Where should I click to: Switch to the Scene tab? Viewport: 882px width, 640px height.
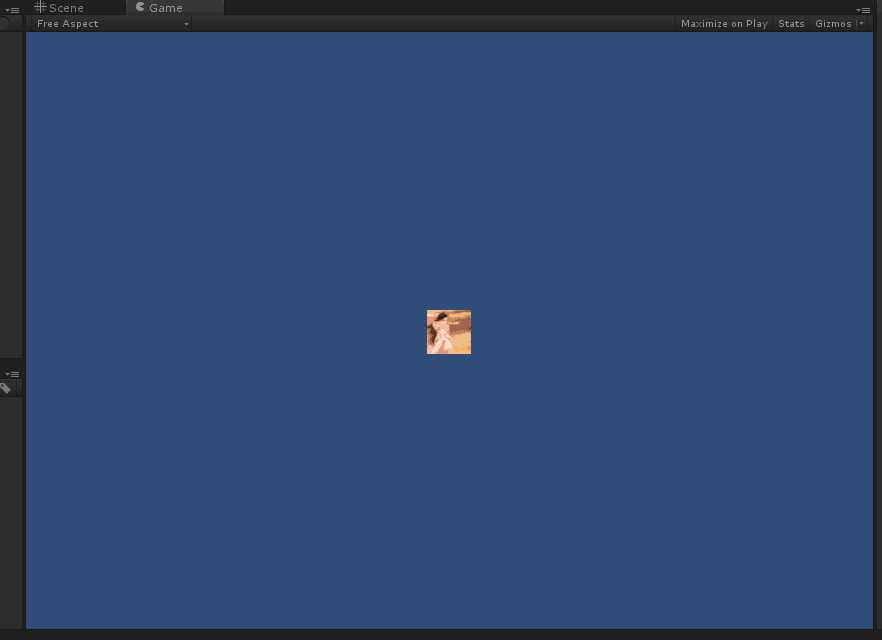(x=59, y=7)
